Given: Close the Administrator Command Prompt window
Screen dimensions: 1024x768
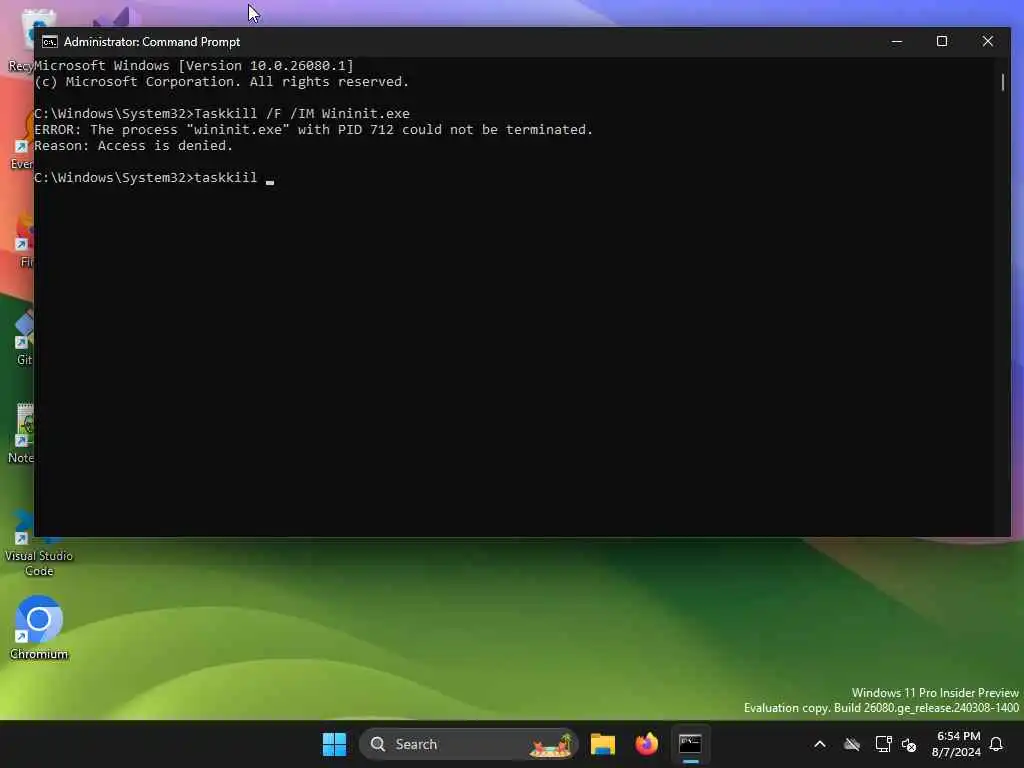Looking at the screenshot, I should [987, 41].
